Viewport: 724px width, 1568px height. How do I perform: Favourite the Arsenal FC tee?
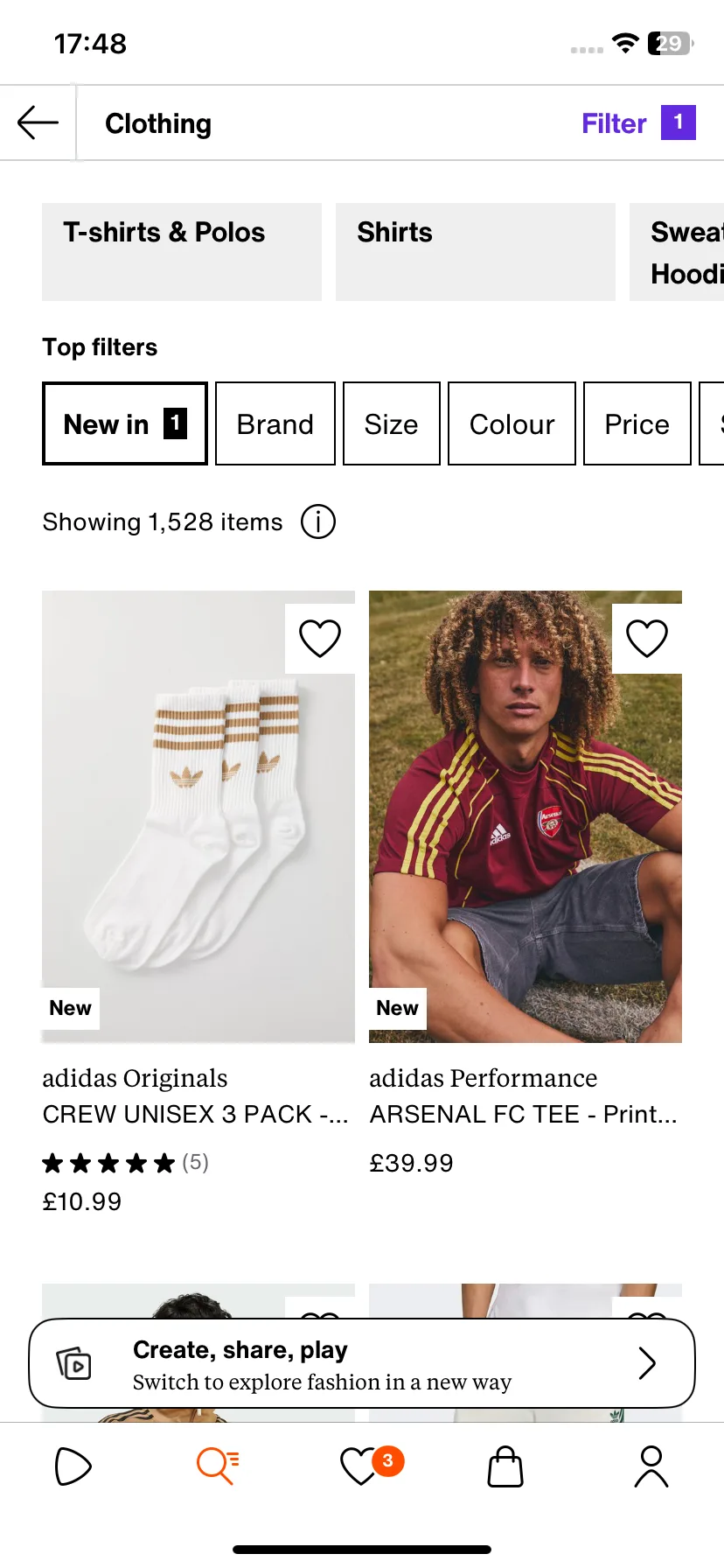point(647,638)
